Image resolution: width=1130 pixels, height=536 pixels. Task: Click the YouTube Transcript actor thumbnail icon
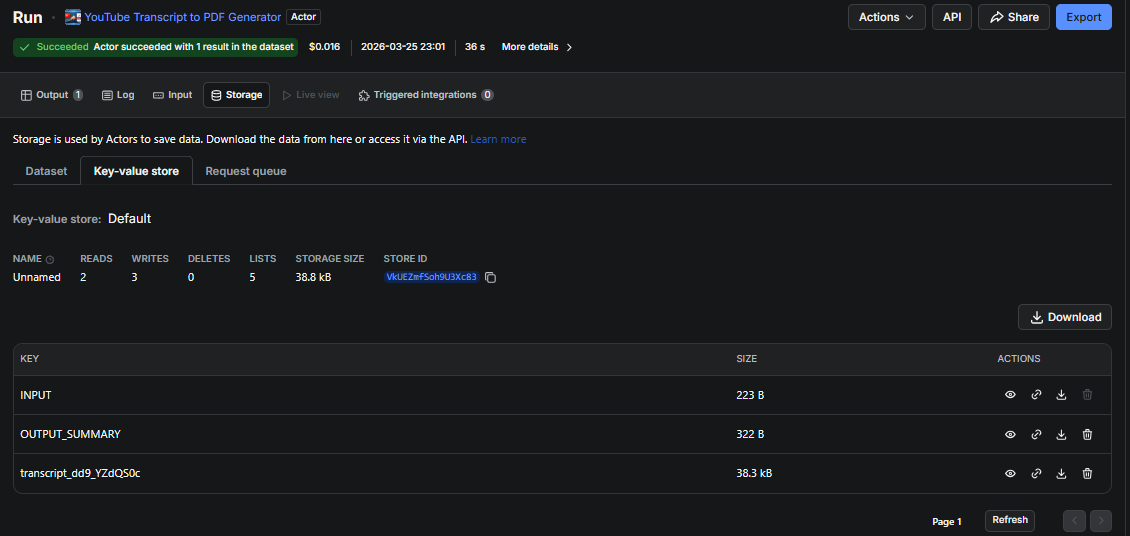(73, 17)
